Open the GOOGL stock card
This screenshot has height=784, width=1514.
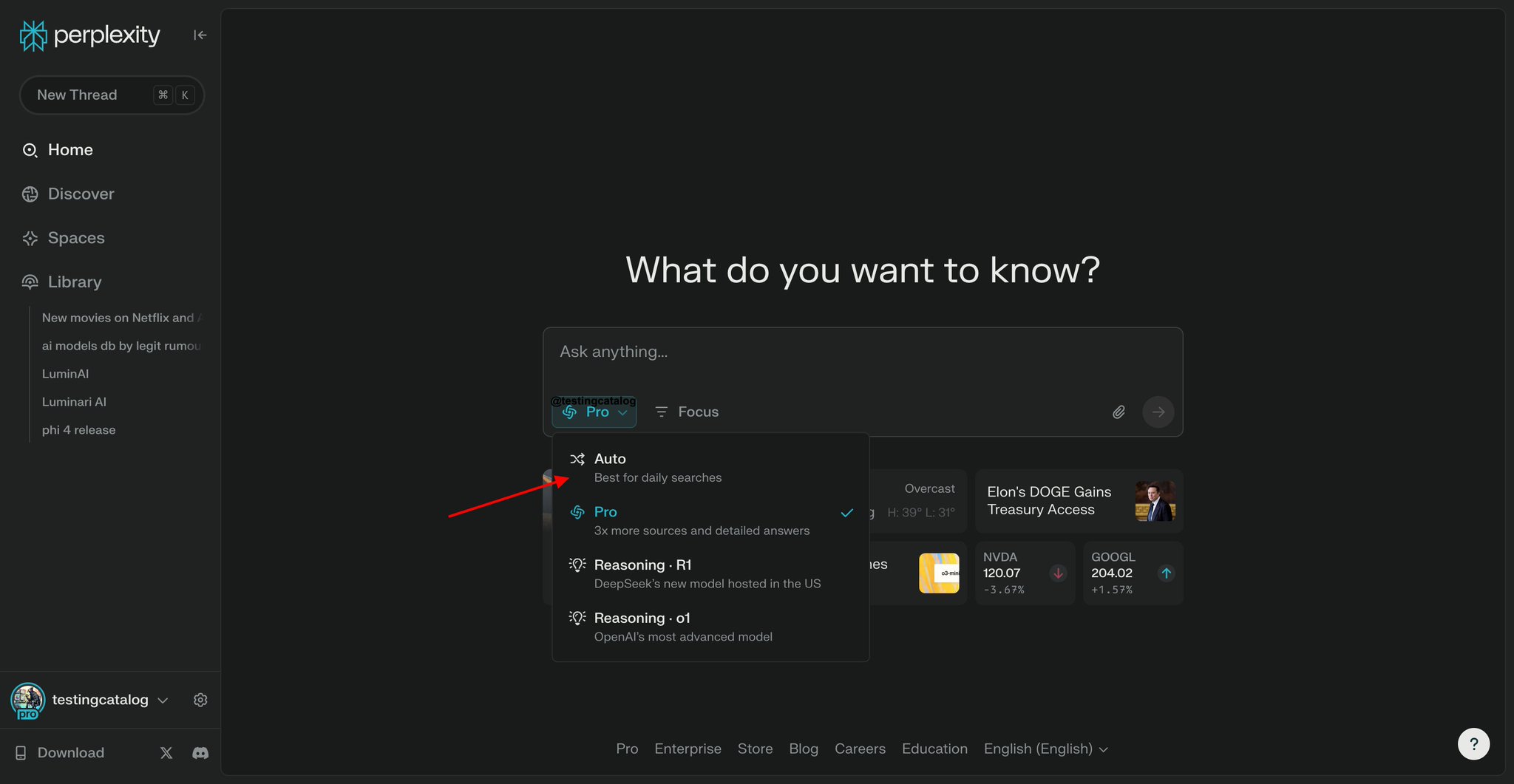tap(1133, 573)
